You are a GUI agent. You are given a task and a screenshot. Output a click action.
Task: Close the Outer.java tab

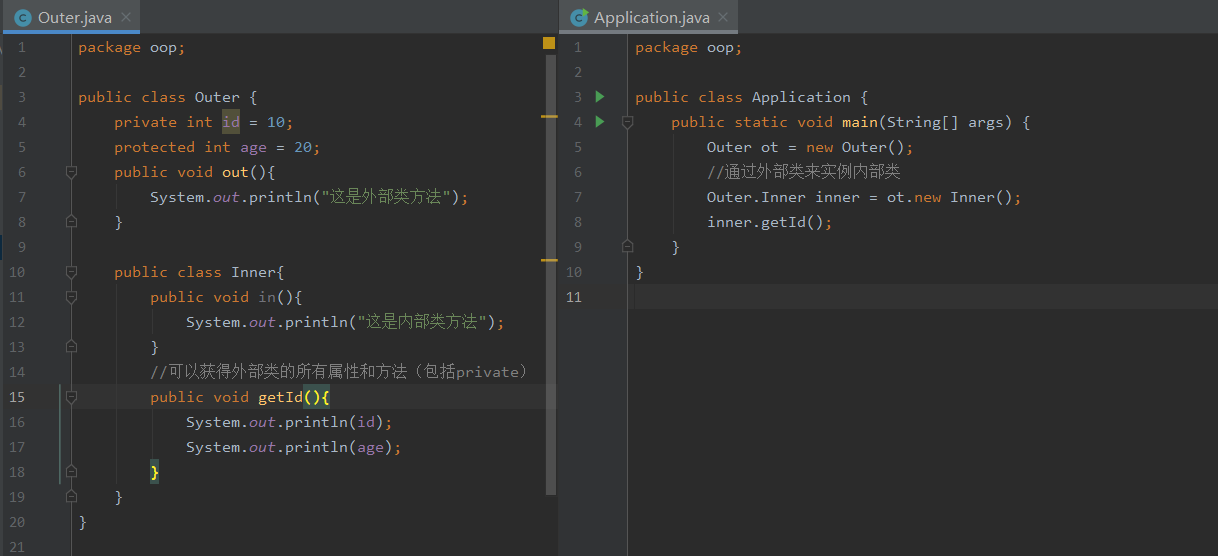(x=125, y=18)
